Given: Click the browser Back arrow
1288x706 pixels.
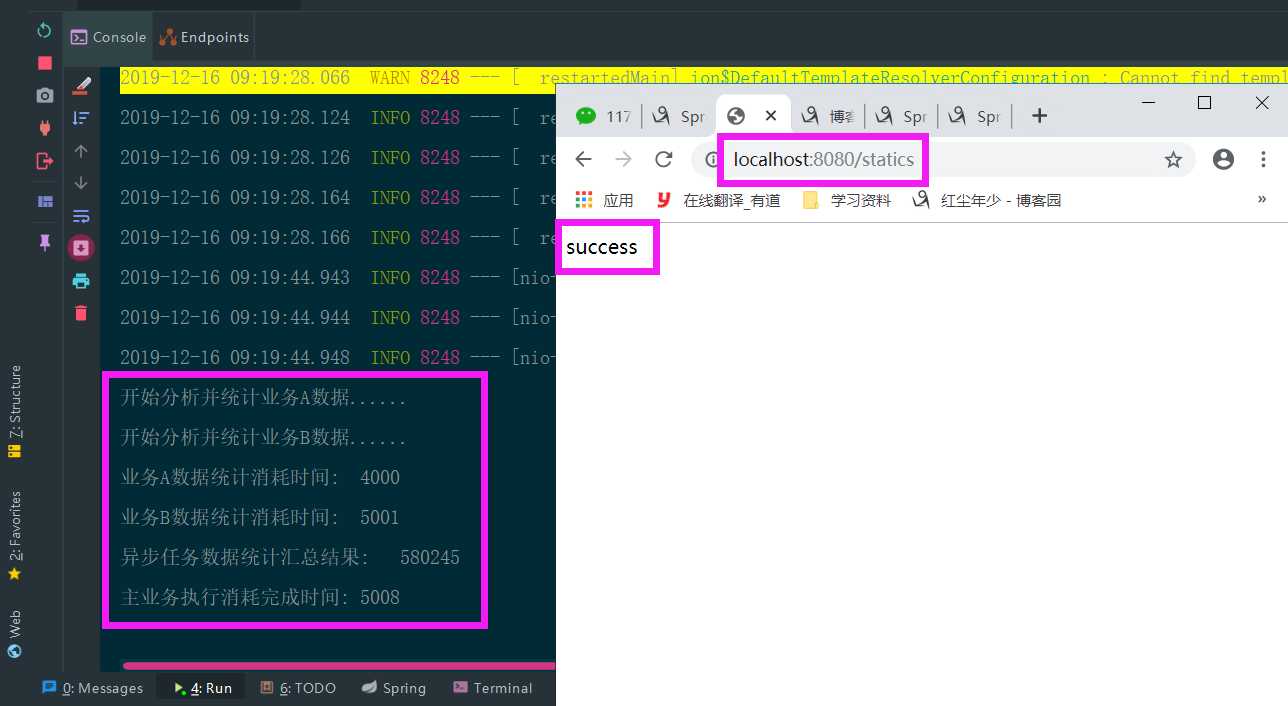Looking at the screenshot, I should (x=584, y=159).
